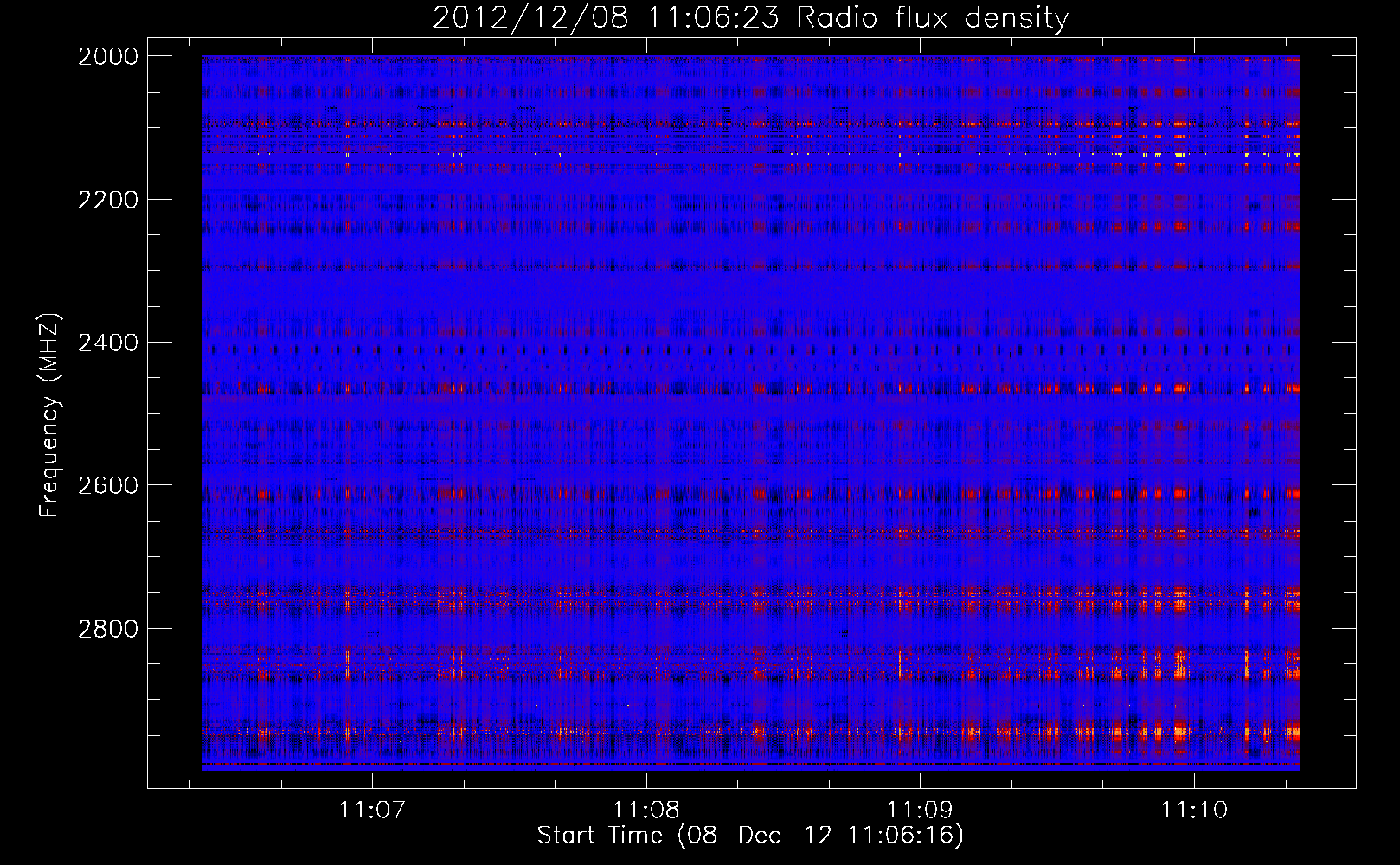Image resolution: width=1400 pixels, height=865 pixels.
Task: Select the 2800 frequency tick label
Action: click(x=108, y=629)
